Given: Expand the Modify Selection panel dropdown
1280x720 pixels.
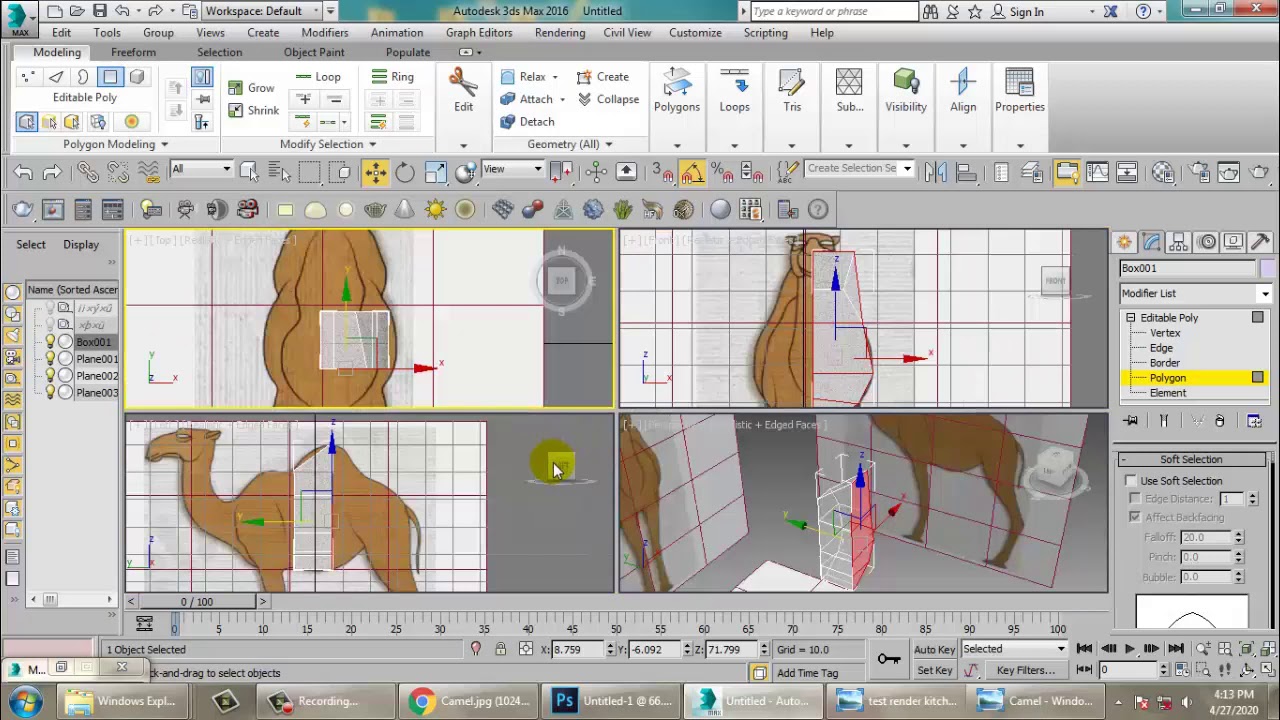Looking at the screenshot, I should 328,144.
